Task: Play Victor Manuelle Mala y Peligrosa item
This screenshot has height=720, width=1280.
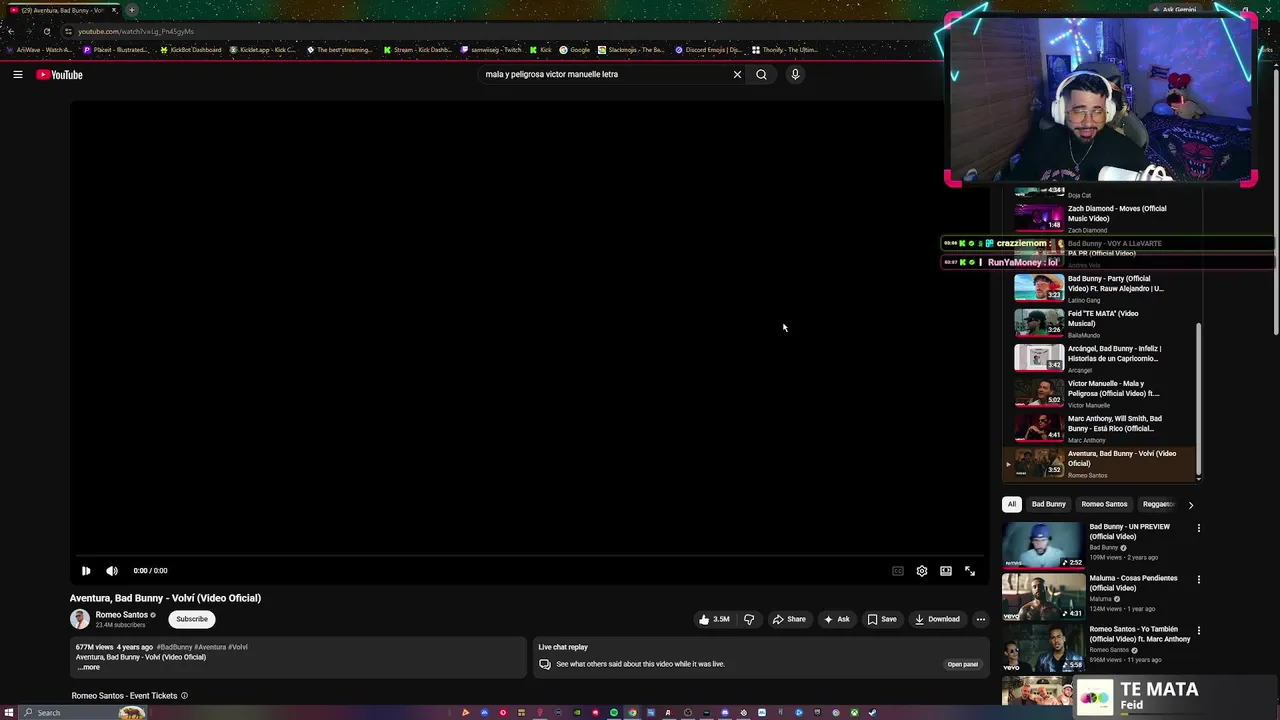Action: click(1098, 393)
